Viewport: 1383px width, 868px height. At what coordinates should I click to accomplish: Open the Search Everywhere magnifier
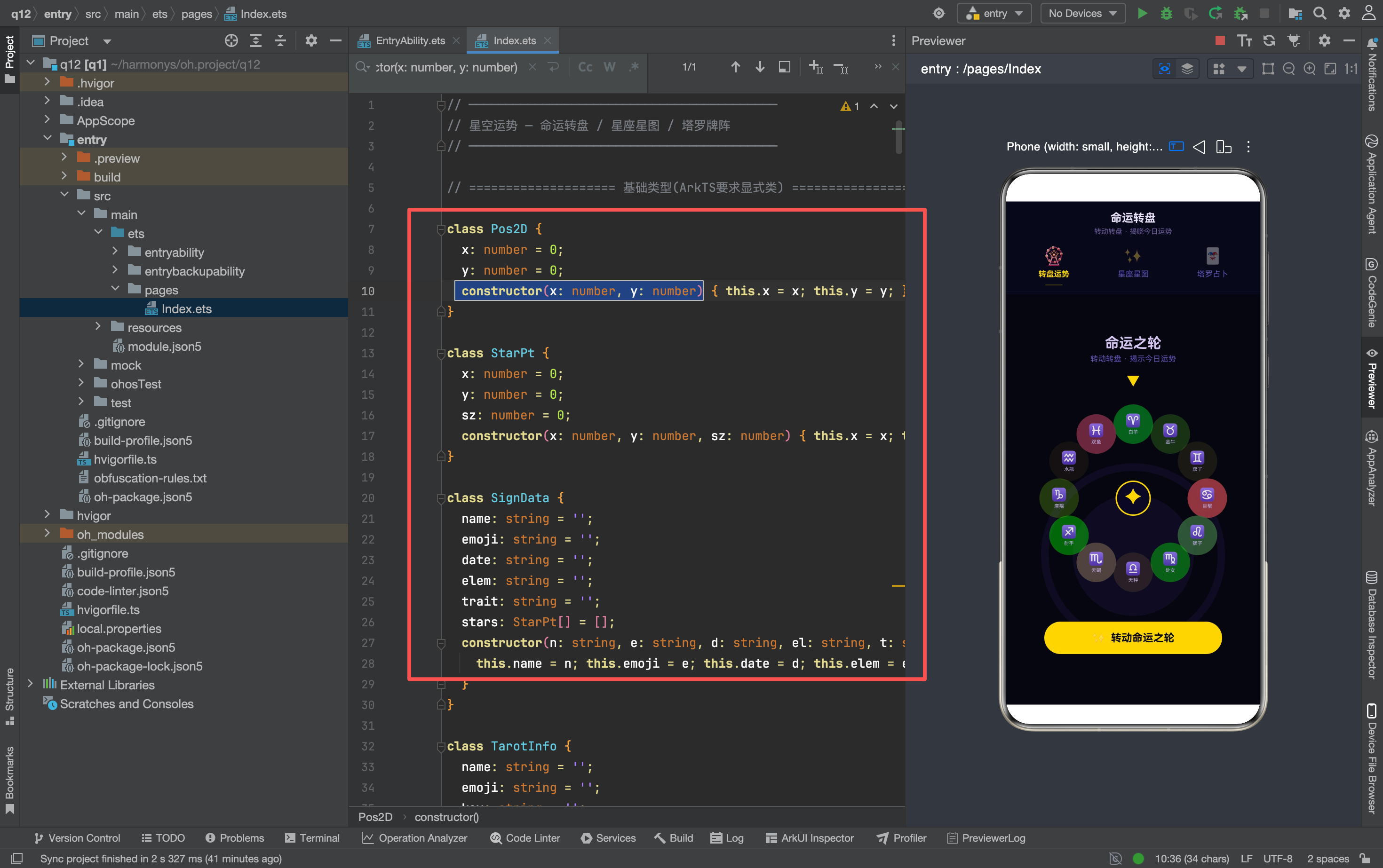[x=1320, y=13]
